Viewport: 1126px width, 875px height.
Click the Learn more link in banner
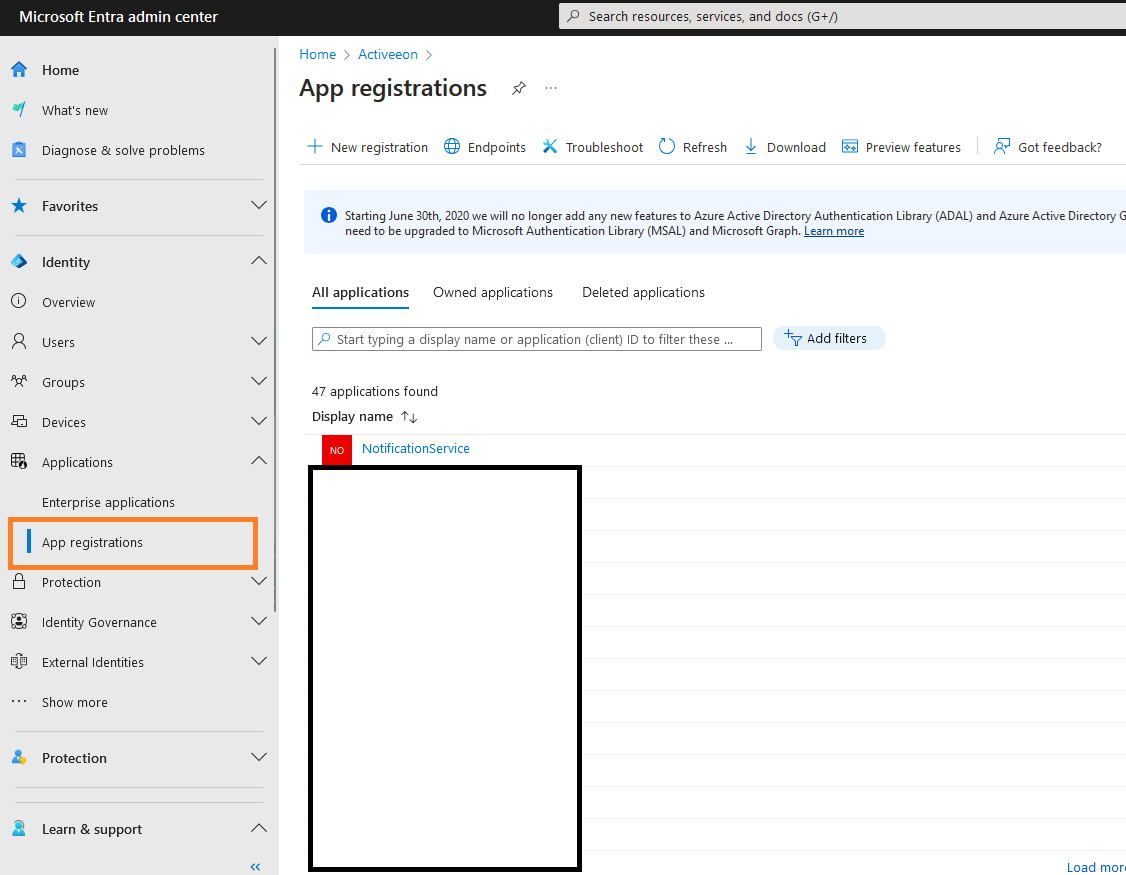(834, 231)
